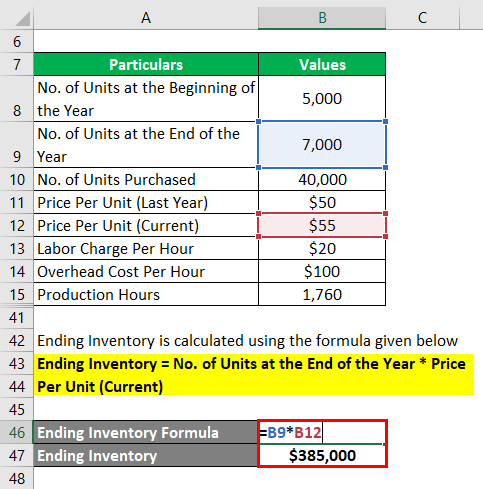Image resolution: width=483 pixels, height=489 pixels.
Task: Select row 13 header
Action: point(17,249)
